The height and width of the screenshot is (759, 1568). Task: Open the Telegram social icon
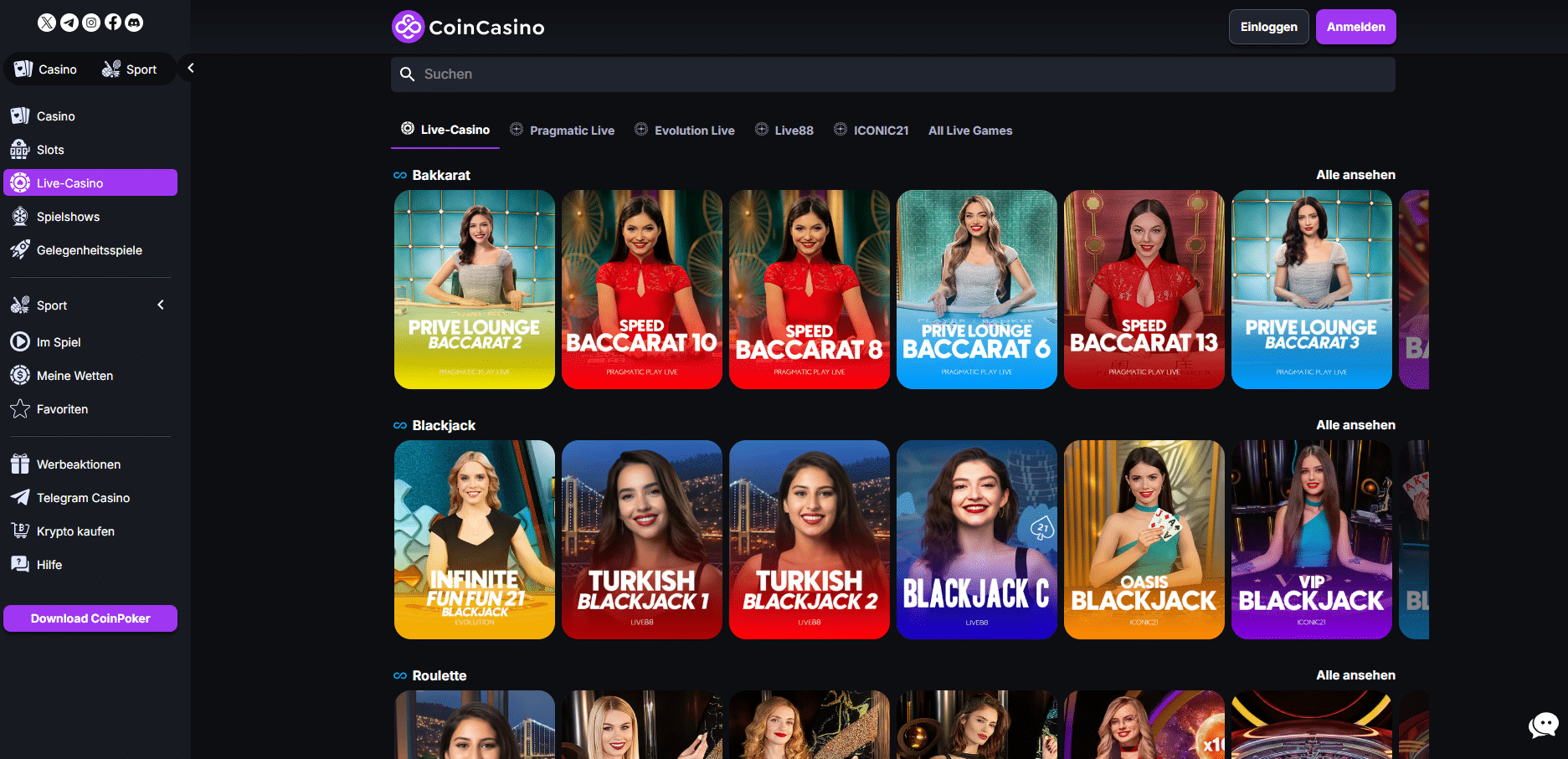coord(69,23)
